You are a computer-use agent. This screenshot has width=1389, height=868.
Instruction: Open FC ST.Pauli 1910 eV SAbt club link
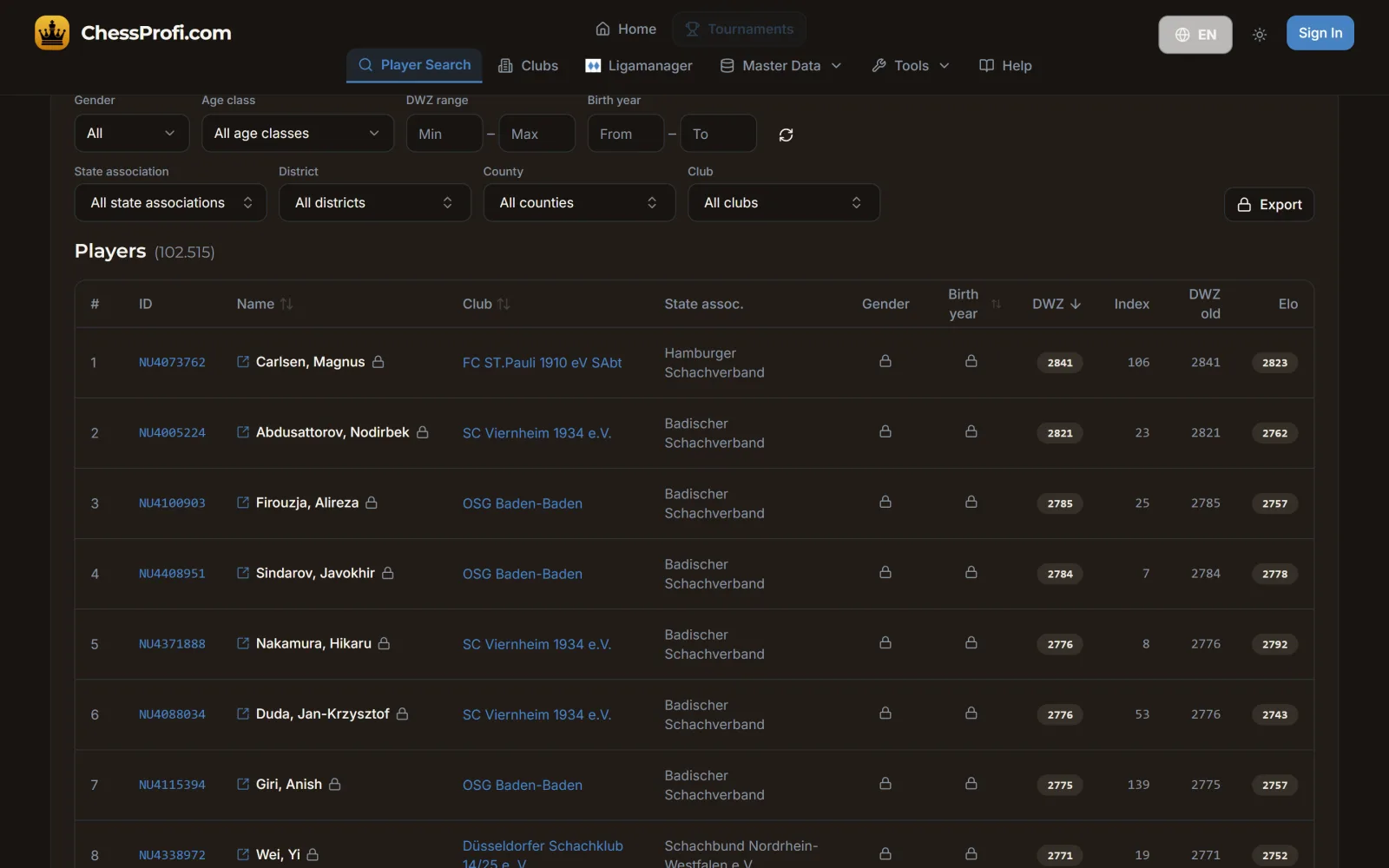tap(542, 363)
